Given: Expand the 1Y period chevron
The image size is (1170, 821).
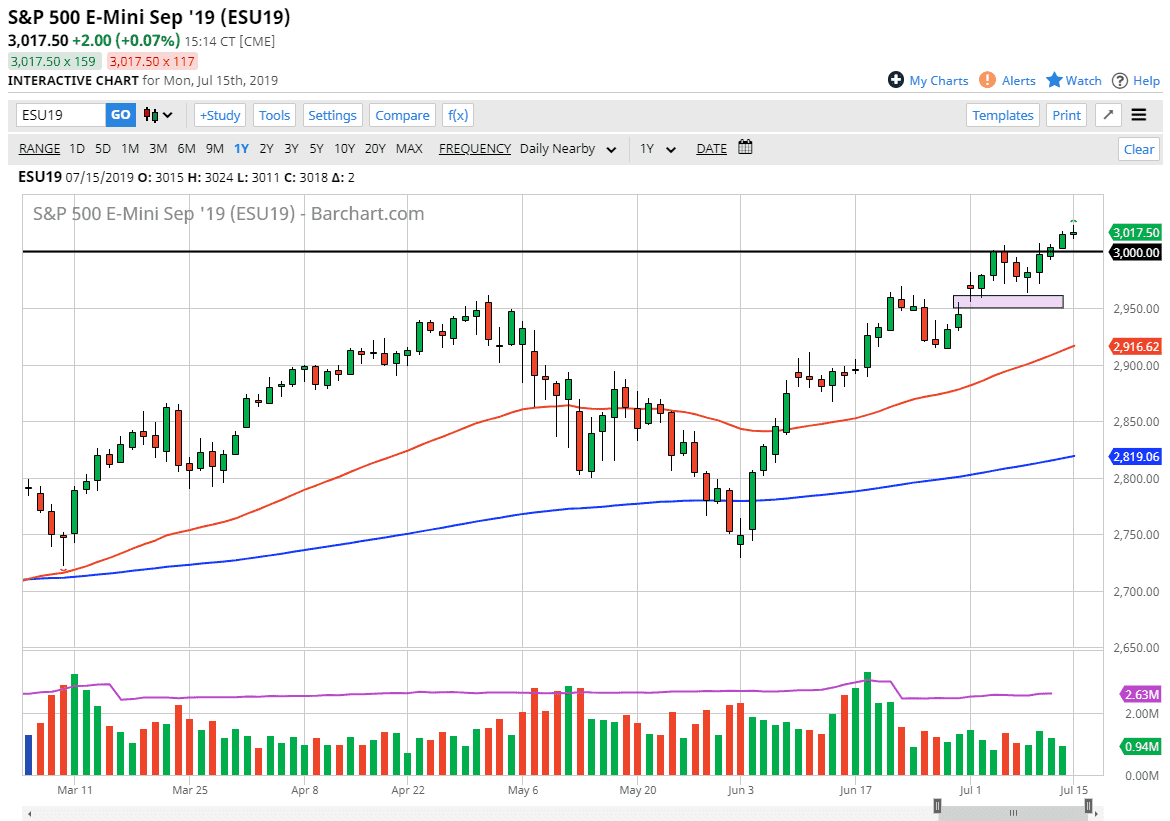Looking at the screenshot, I should point(669,148).
